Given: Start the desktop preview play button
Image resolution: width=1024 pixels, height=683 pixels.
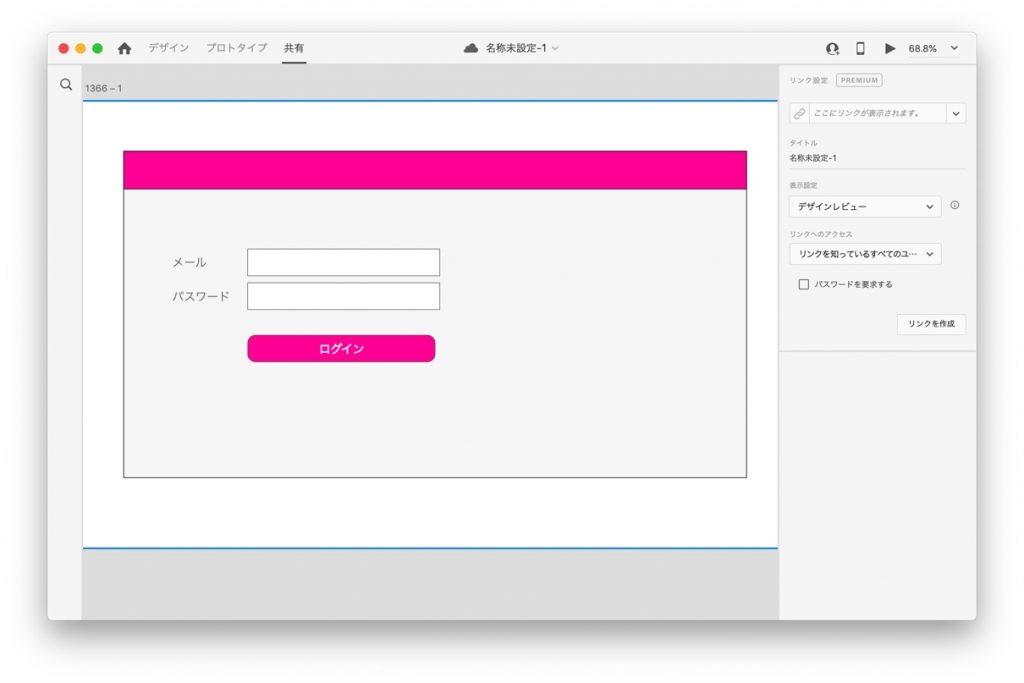Looking at the screenshot, I should tap(889, 48).
